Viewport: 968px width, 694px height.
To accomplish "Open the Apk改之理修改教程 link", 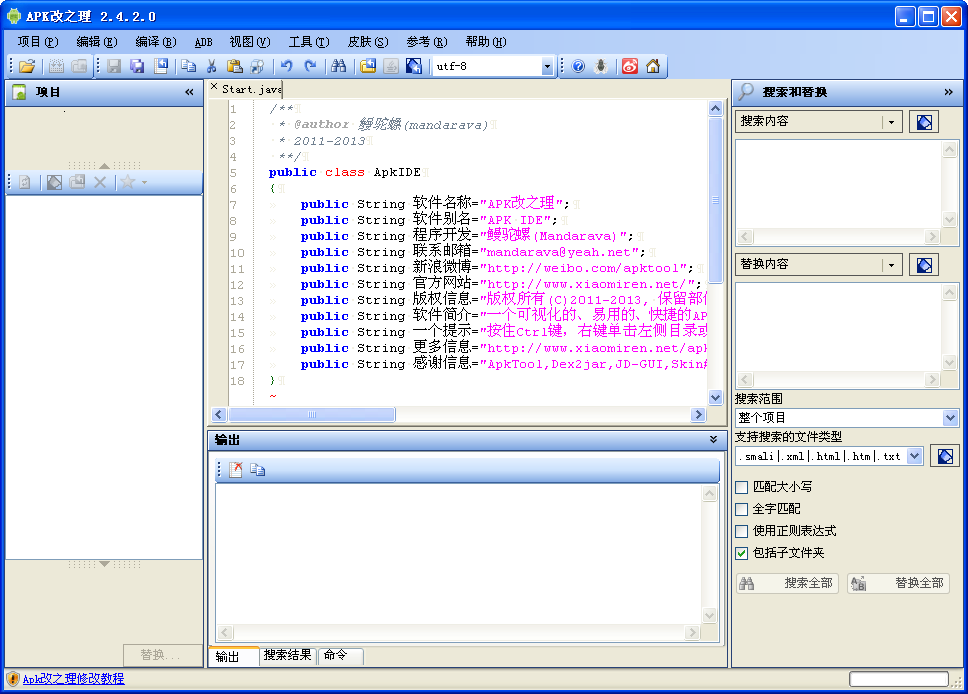I will point(73,679).
